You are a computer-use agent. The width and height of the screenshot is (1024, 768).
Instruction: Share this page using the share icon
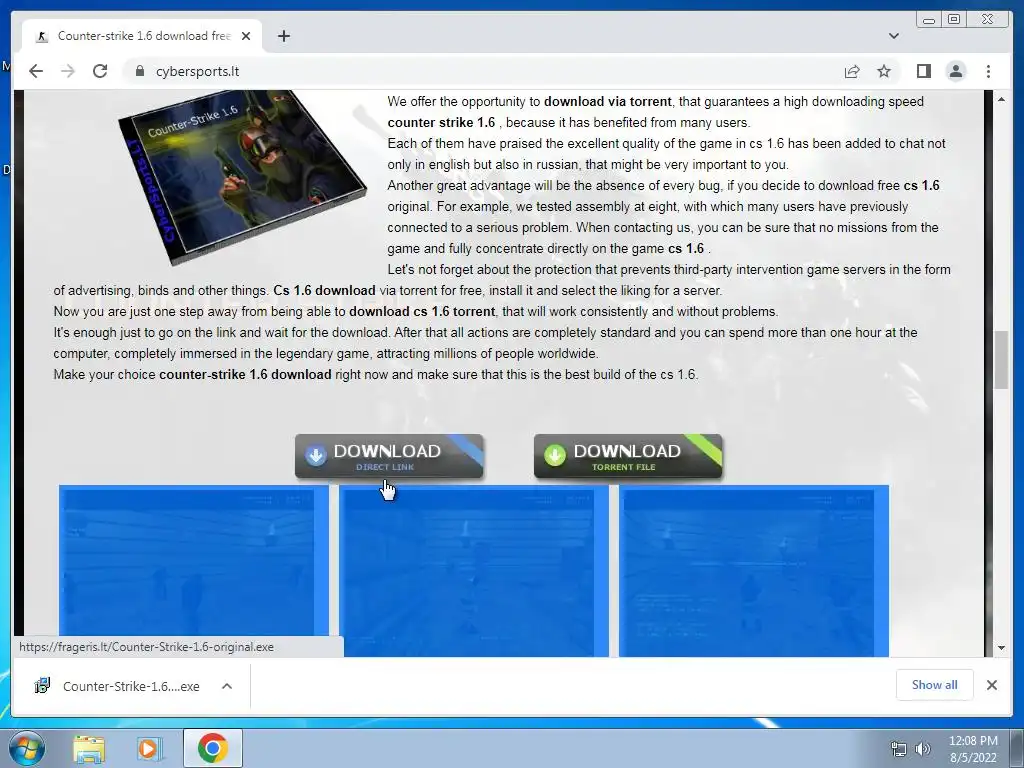click(x=852, y=71)
